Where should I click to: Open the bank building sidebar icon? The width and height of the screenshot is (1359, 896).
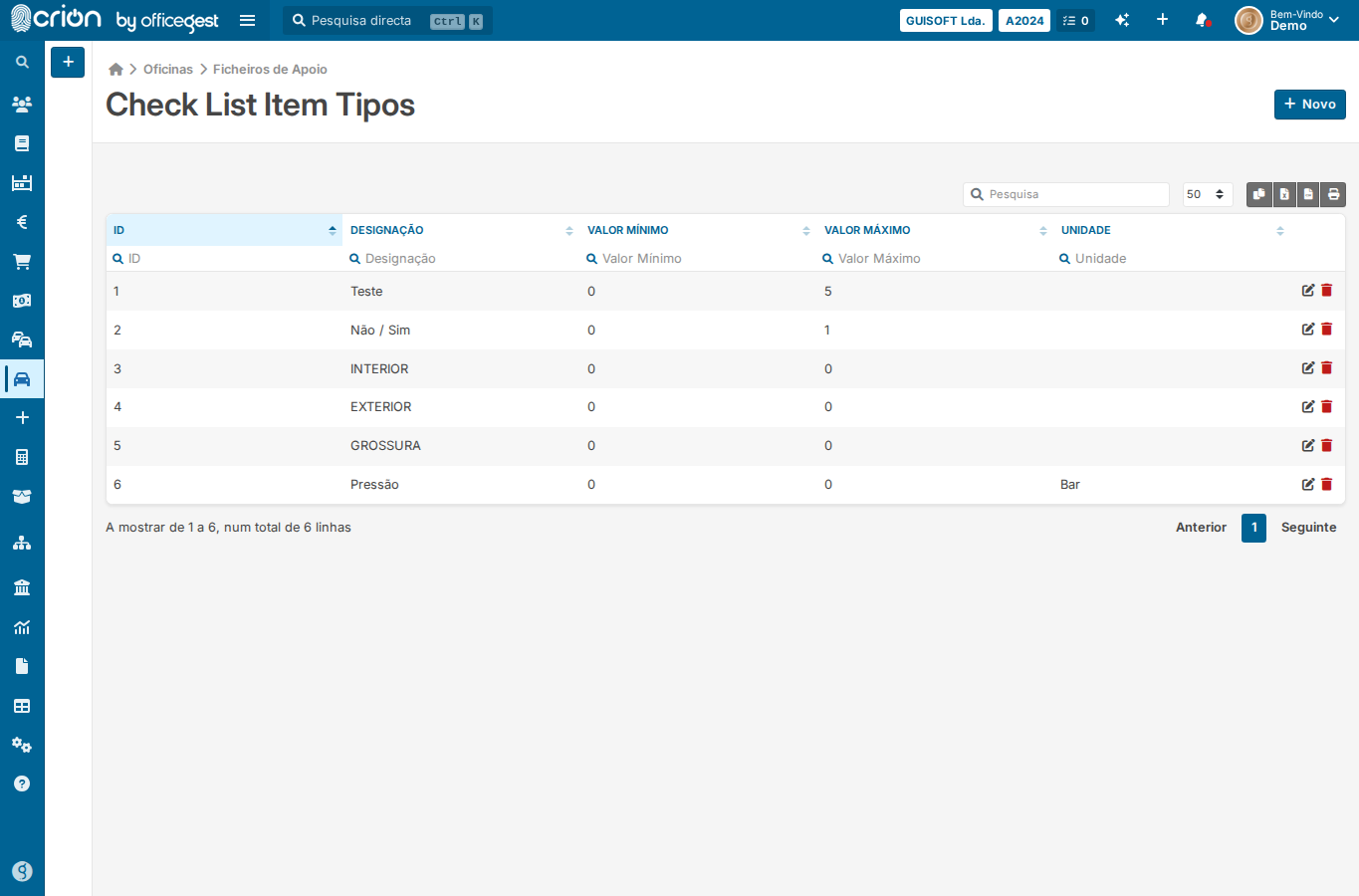tap(22, 587)
